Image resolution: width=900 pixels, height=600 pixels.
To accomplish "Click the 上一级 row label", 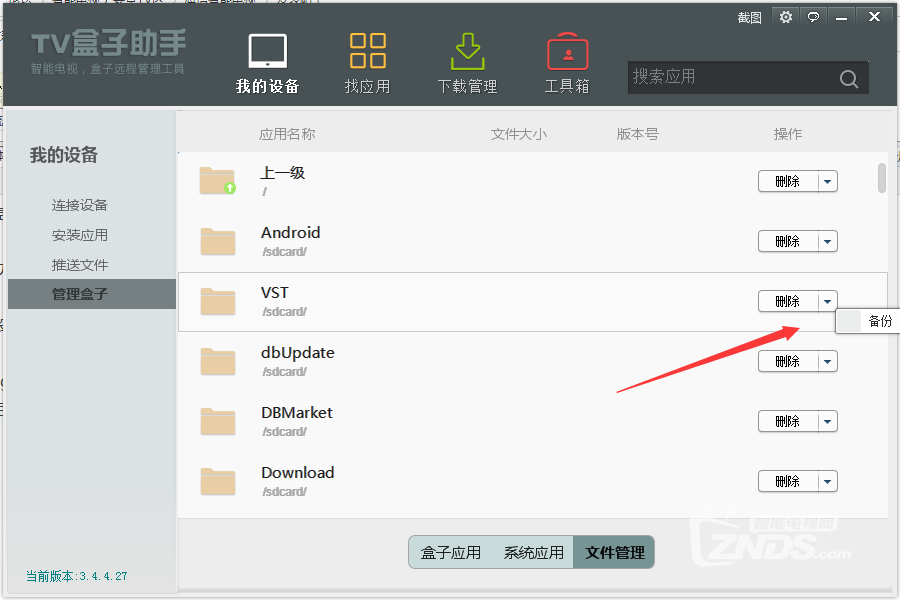I will tap(282, 173).
